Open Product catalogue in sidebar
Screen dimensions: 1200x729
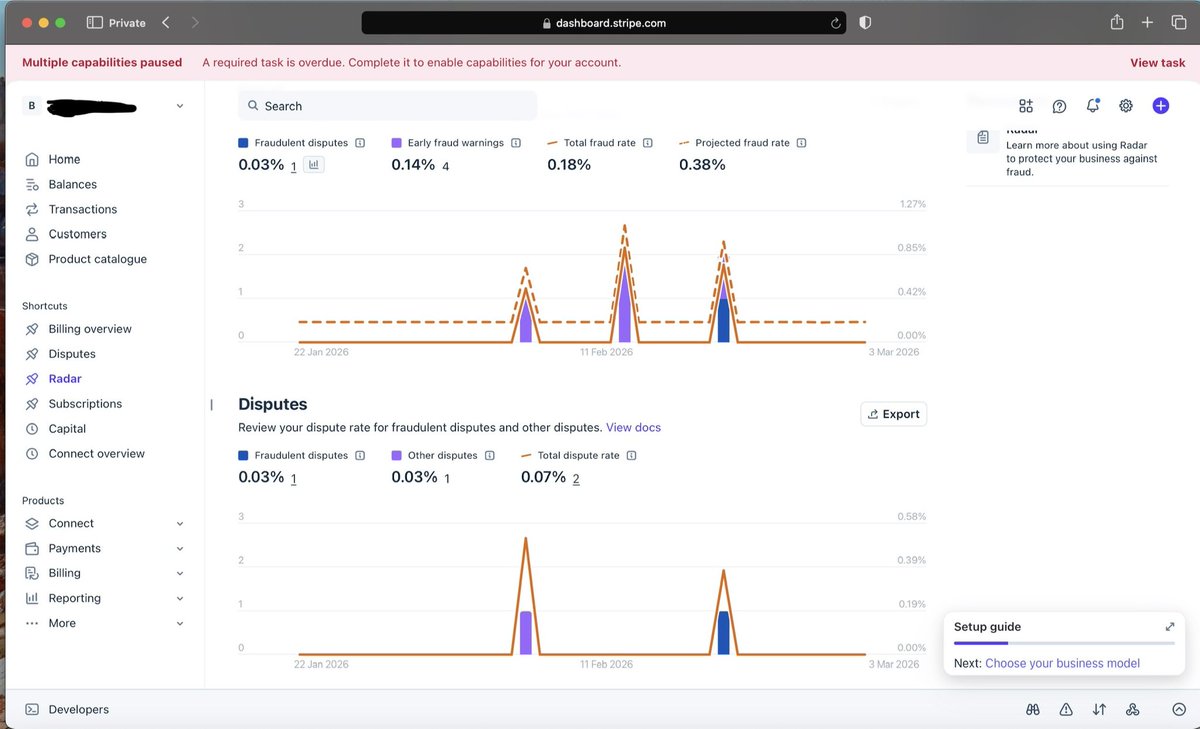coord(97,259)
